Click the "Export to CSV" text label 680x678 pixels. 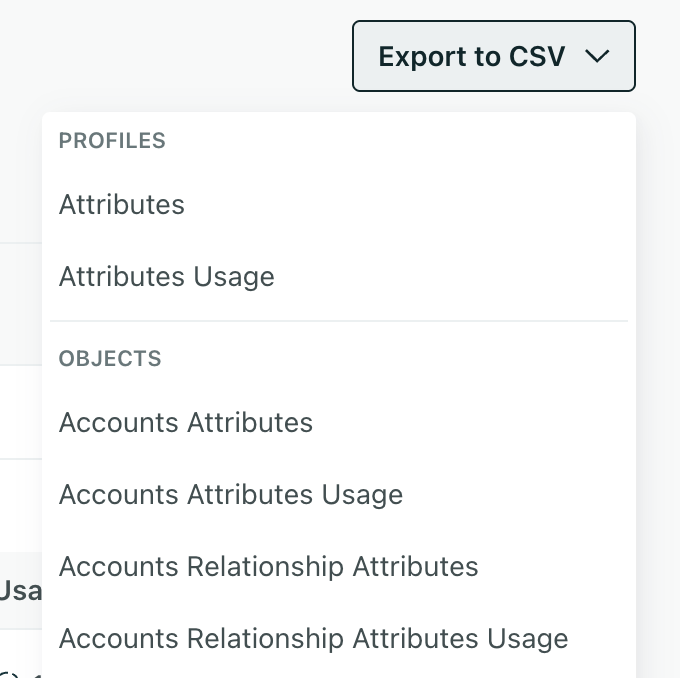tap(472, 56)
